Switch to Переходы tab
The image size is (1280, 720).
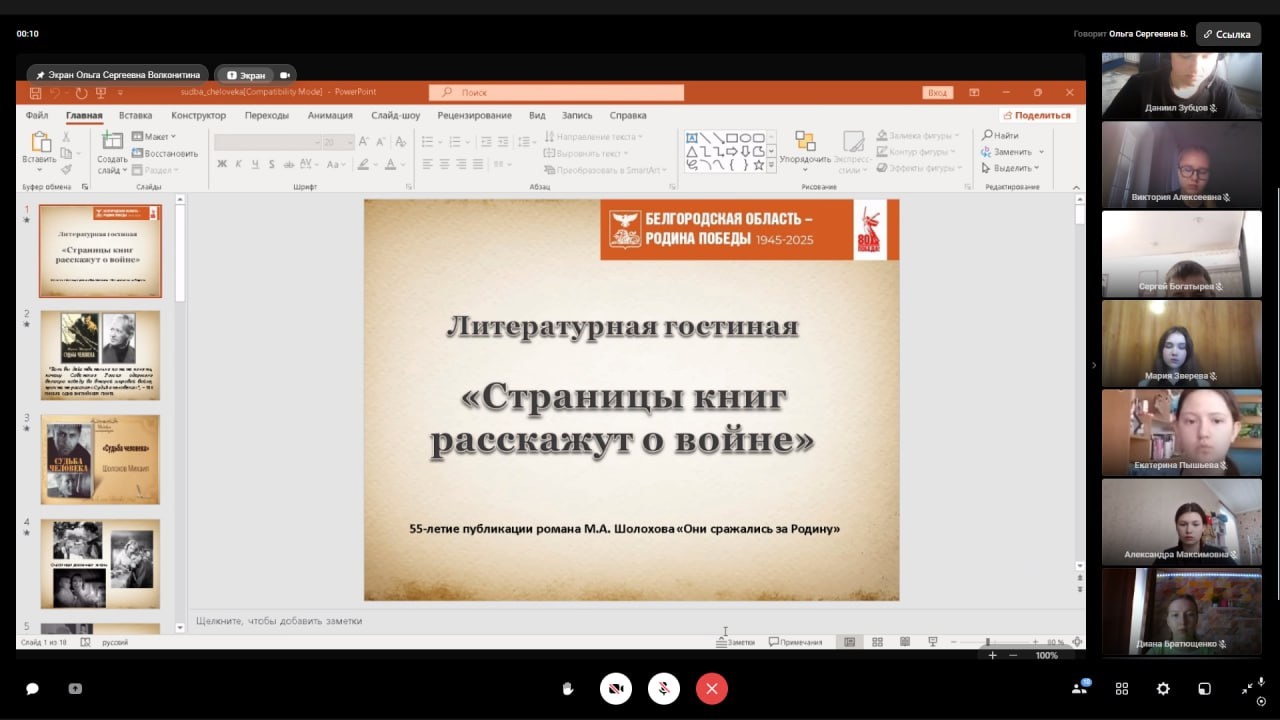tap(267, 115)
